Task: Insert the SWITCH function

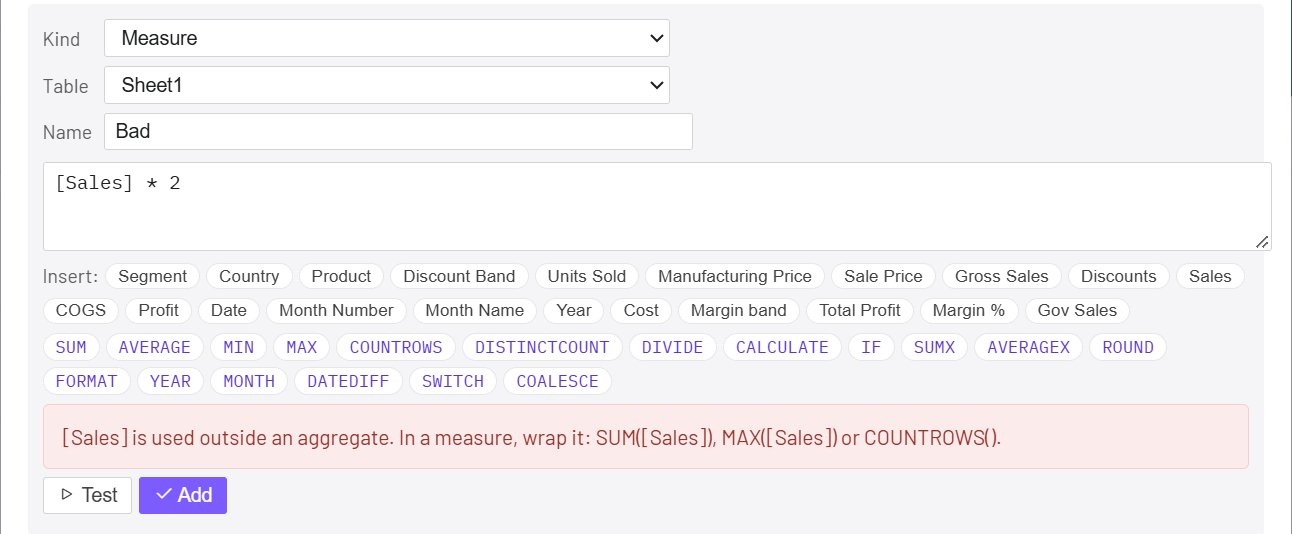Action: point(452,381)
